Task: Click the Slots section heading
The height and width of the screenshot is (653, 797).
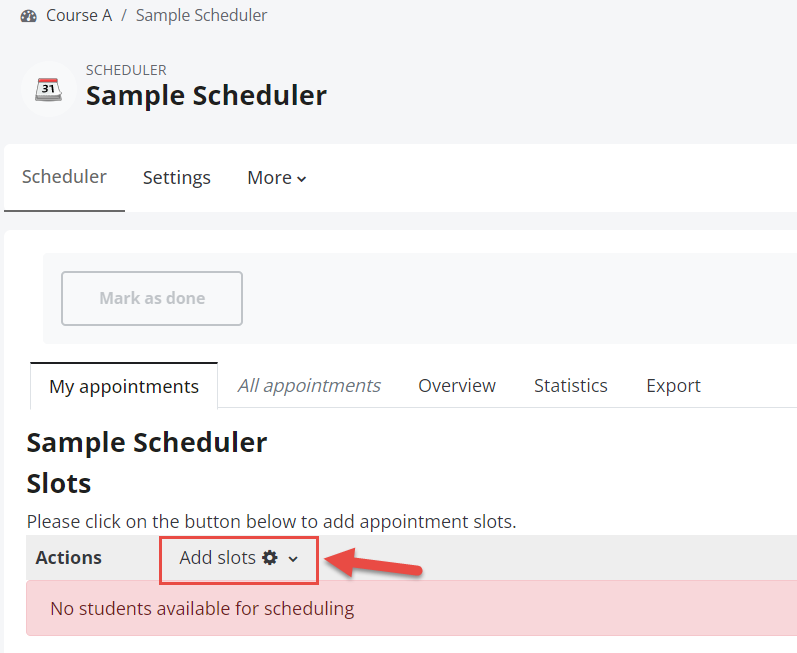Action: pos(59,483)
